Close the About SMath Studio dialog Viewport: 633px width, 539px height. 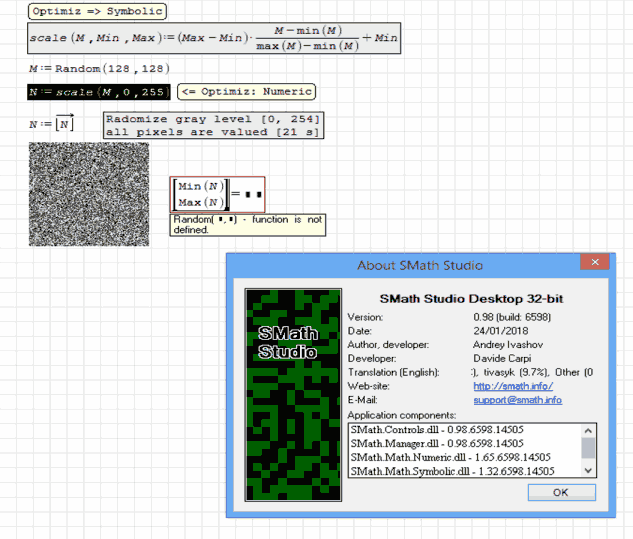[595, 262]
